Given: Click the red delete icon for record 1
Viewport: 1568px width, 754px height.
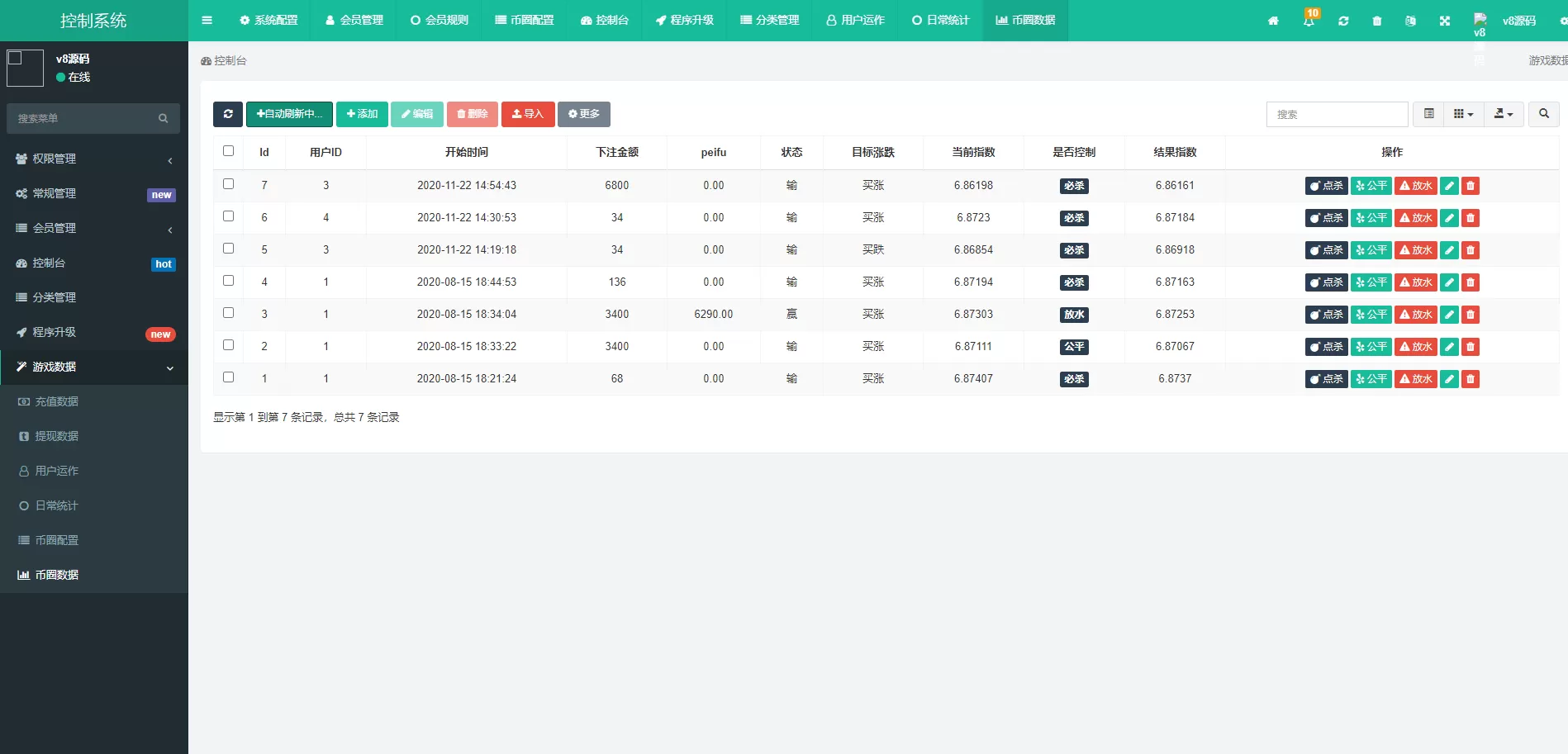Looking at the screenshot, I should [1470, 379].
